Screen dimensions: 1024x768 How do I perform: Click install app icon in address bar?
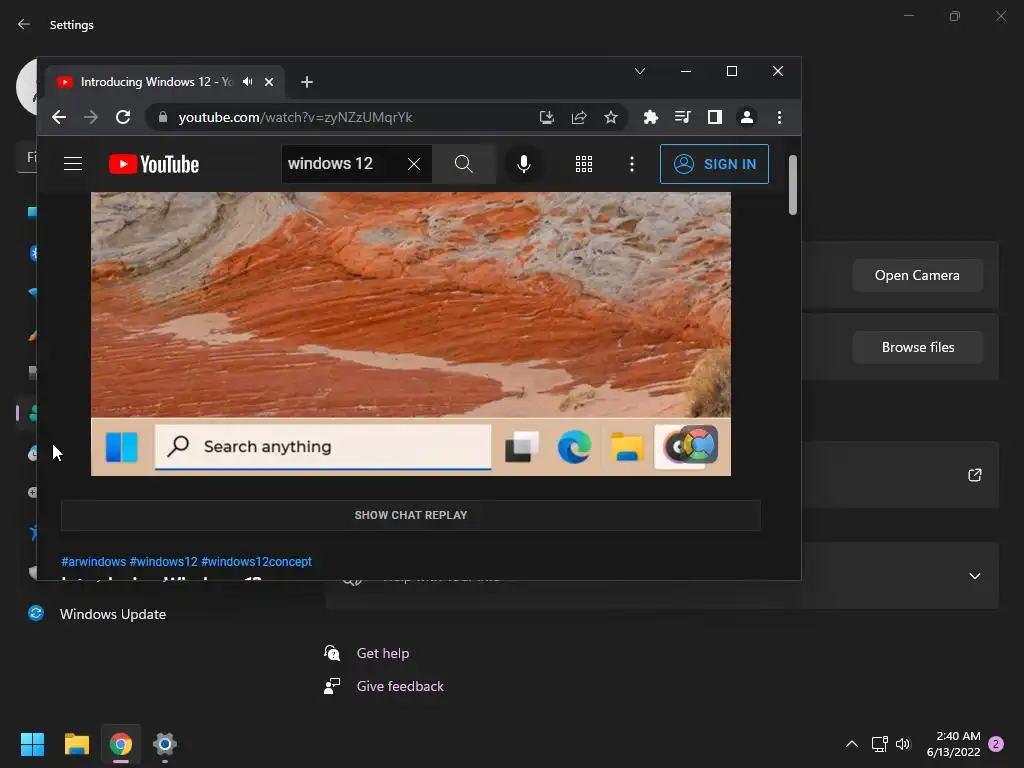coord(547,118)
